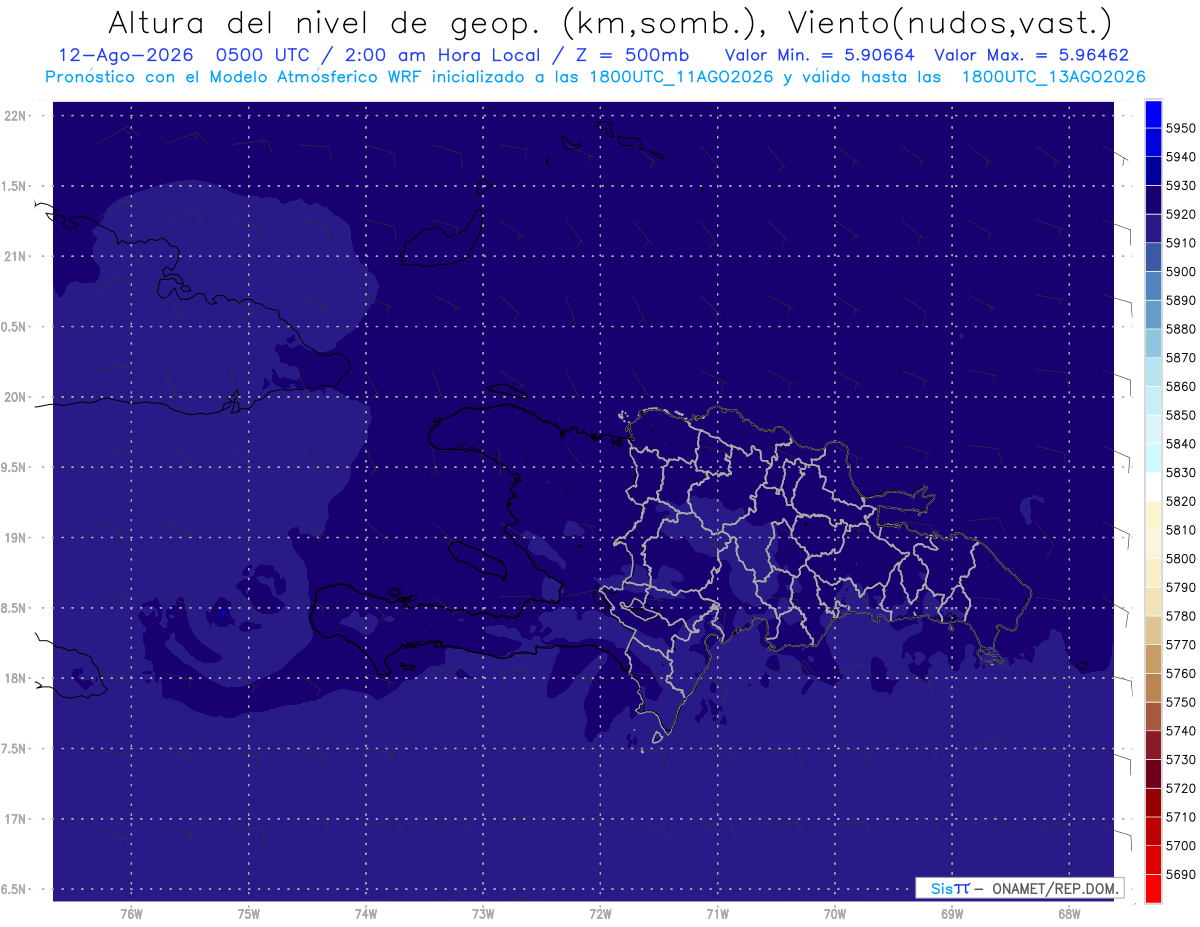
Task: Click the white swatch between 5830 and 5820
Action: [1153, 486]
